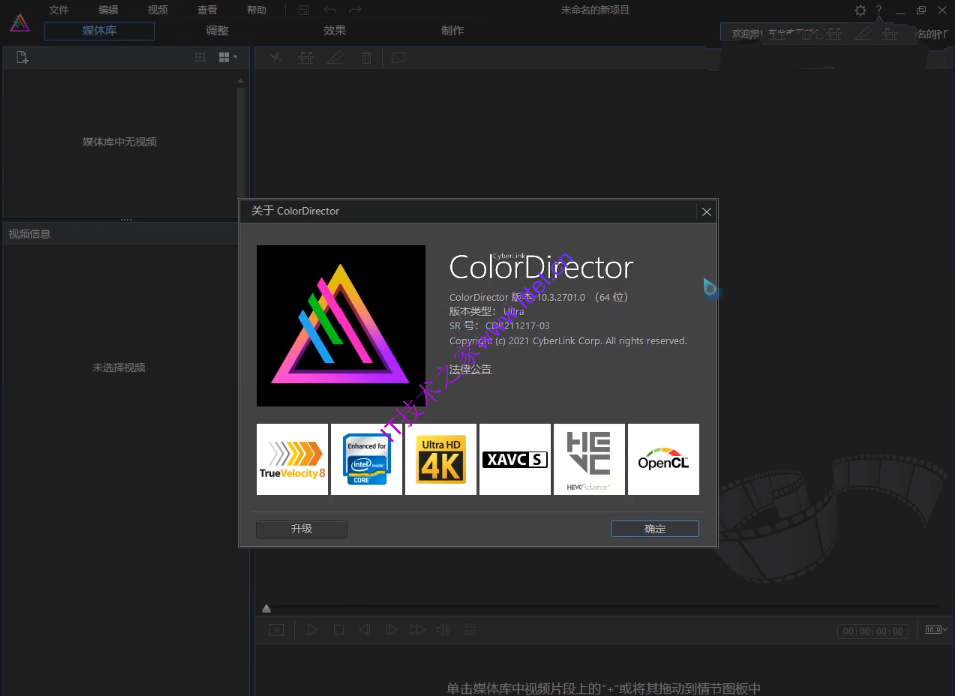The height and width of the screenshot is (696, 955).
Task: Close the 关于 ColorDirector dialog with X
Action: pyautogui.click(x=707, y=212)
